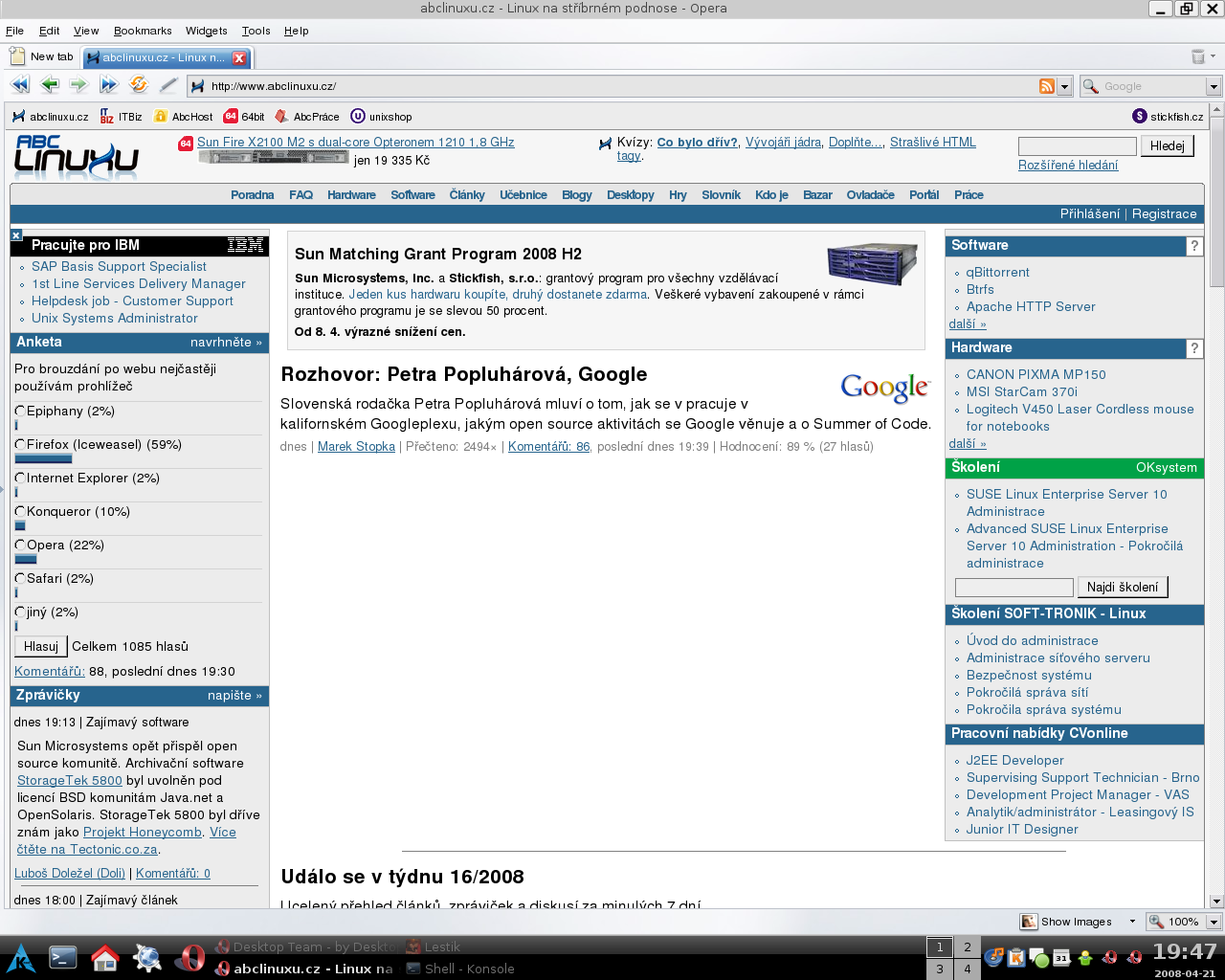Image resolution: width=1225 pixels, height=980 pixels.
Task: Select Internet Explorer radio option
Action: pos(20,479)
